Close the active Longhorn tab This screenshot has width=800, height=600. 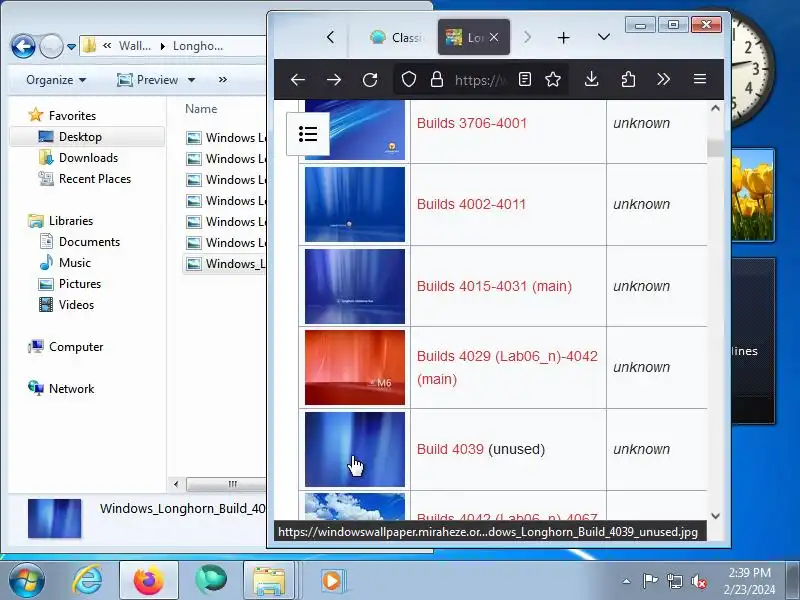[494, 37]
